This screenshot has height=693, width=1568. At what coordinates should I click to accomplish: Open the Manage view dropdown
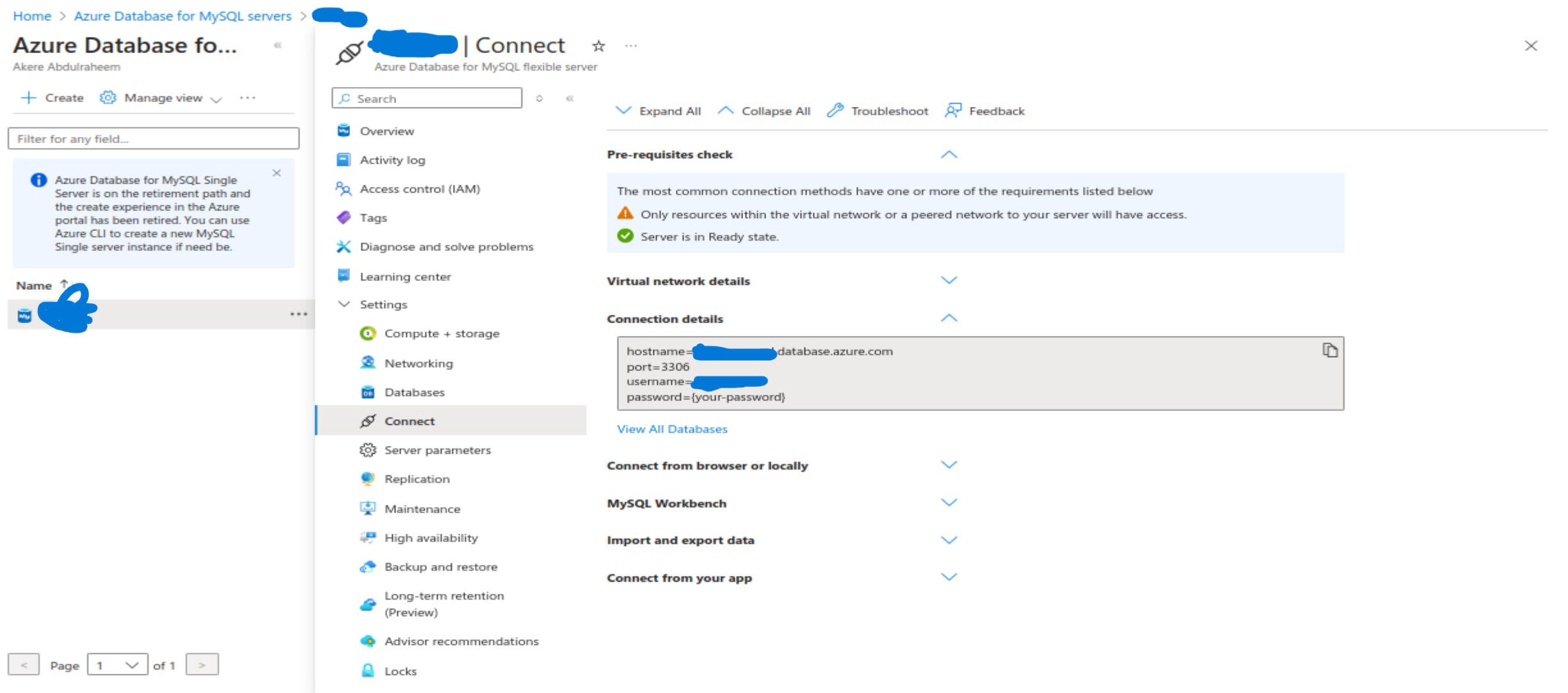161,98
